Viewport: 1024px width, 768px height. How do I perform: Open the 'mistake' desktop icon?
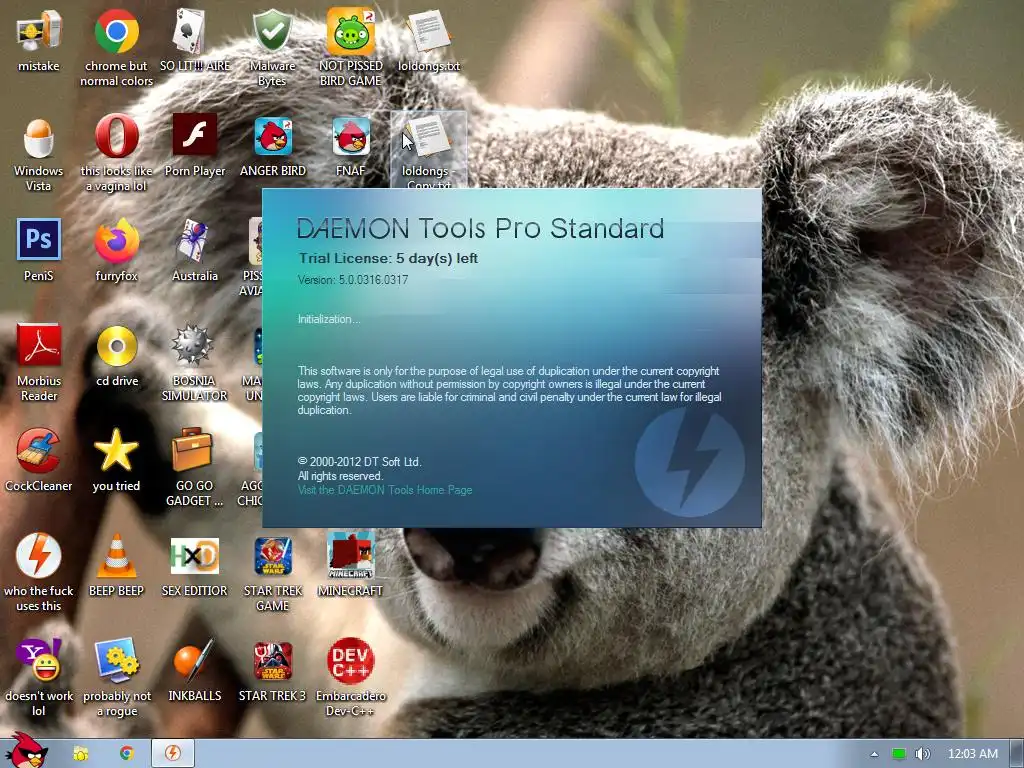39,31
